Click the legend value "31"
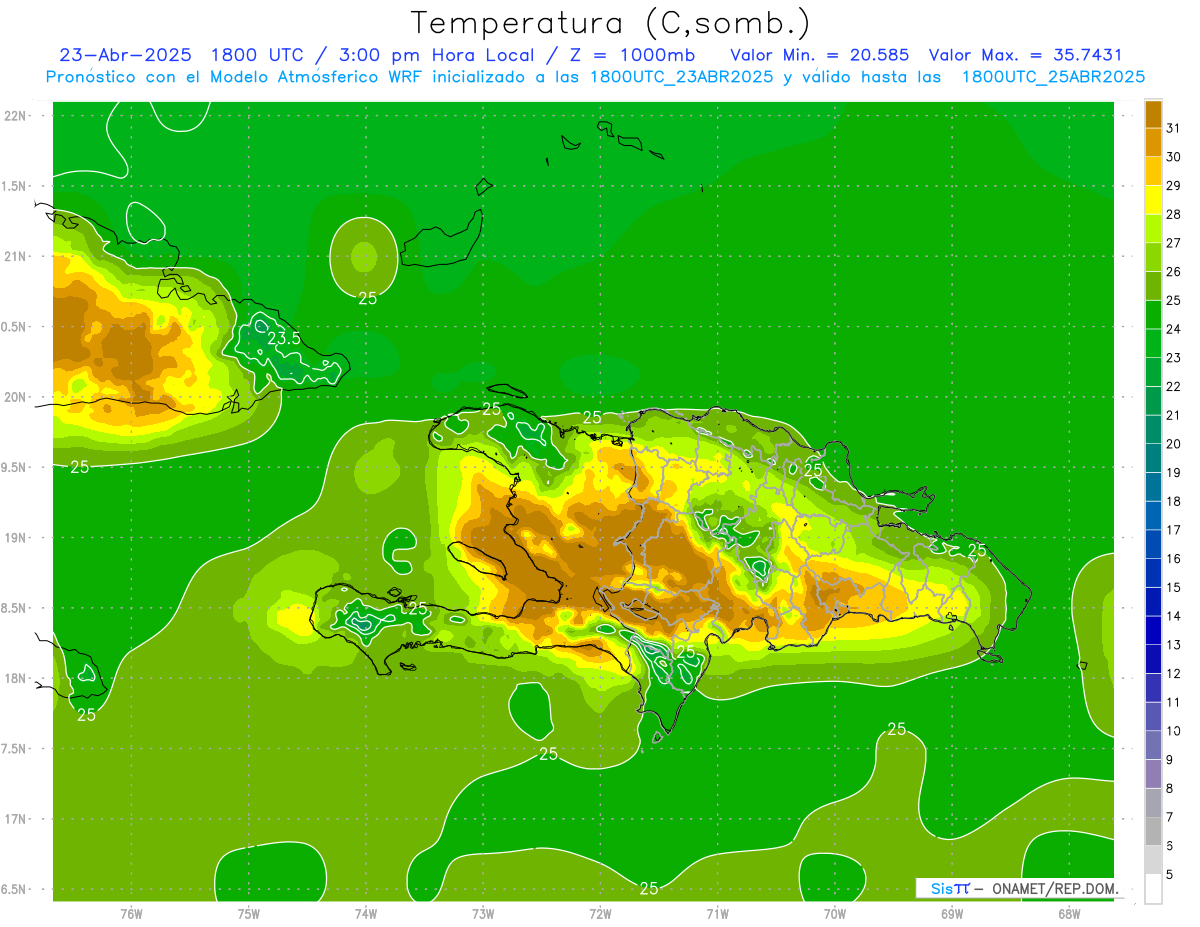The image size is (1200, 927). click(x=1173, y=129)
